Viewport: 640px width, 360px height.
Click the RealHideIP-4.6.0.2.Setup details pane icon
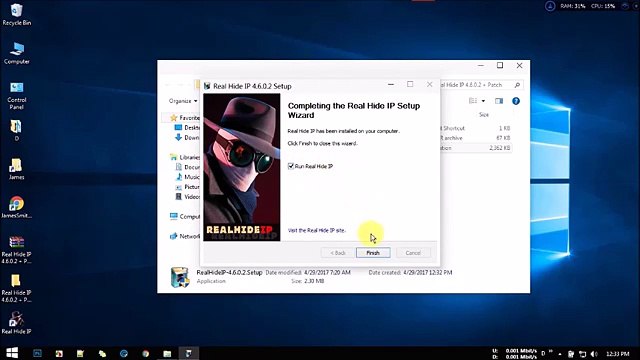pos(180,277)
